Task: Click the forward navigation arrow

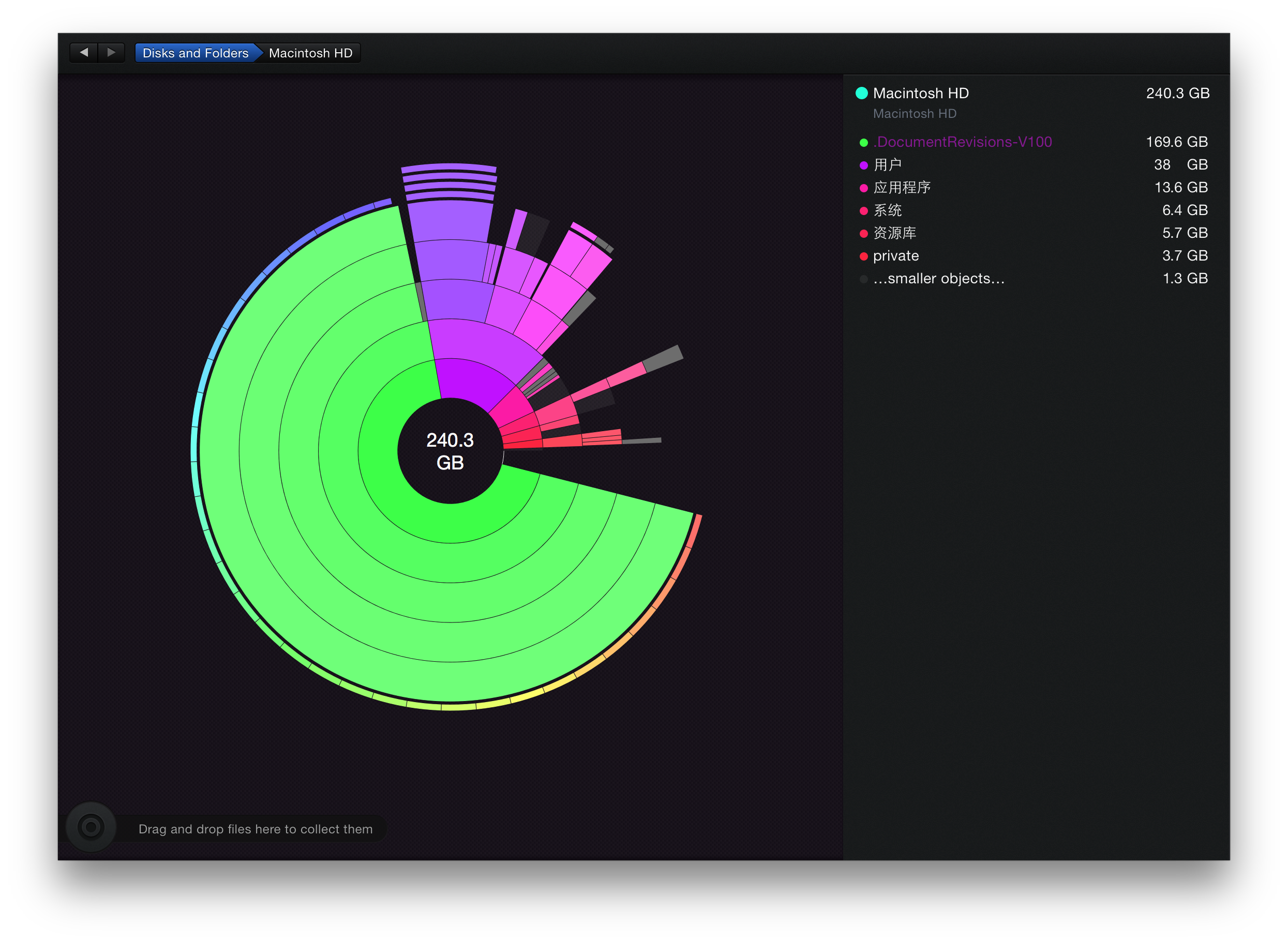Action: (111, 53)
